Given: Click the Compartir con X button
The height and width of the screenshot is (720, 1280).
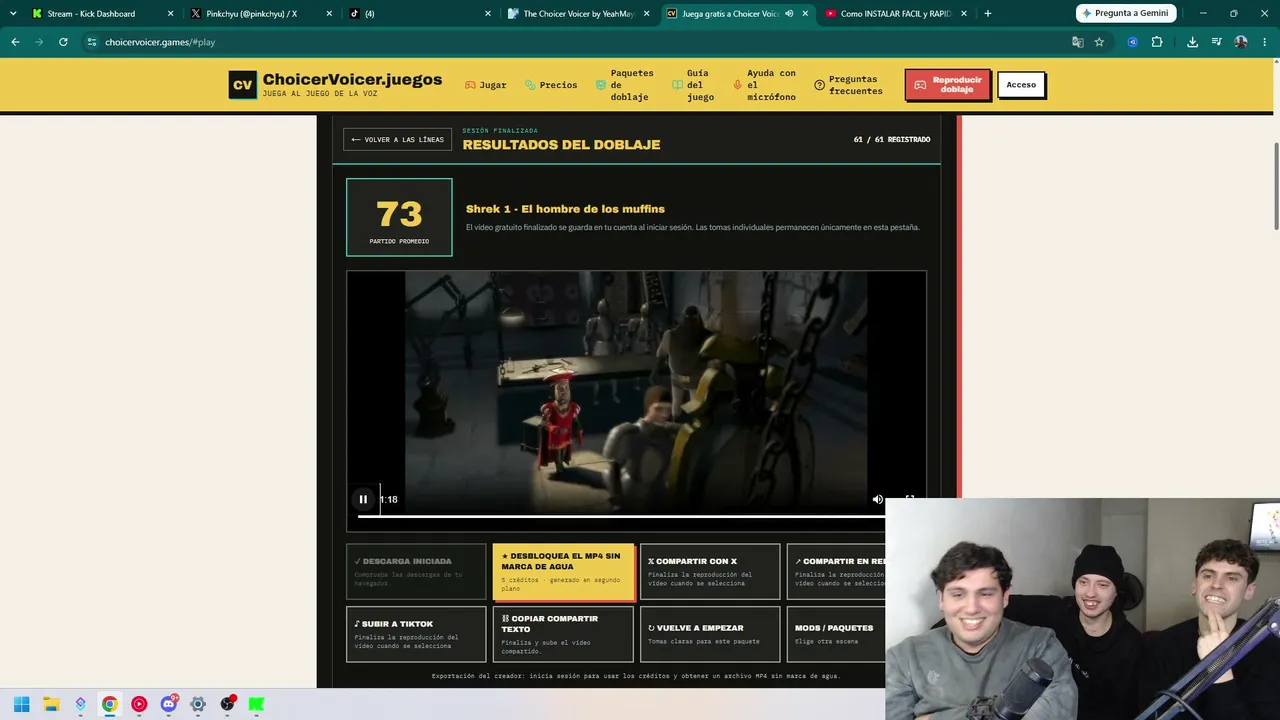Looking at the screenshot, I should [x=710, y=572].
